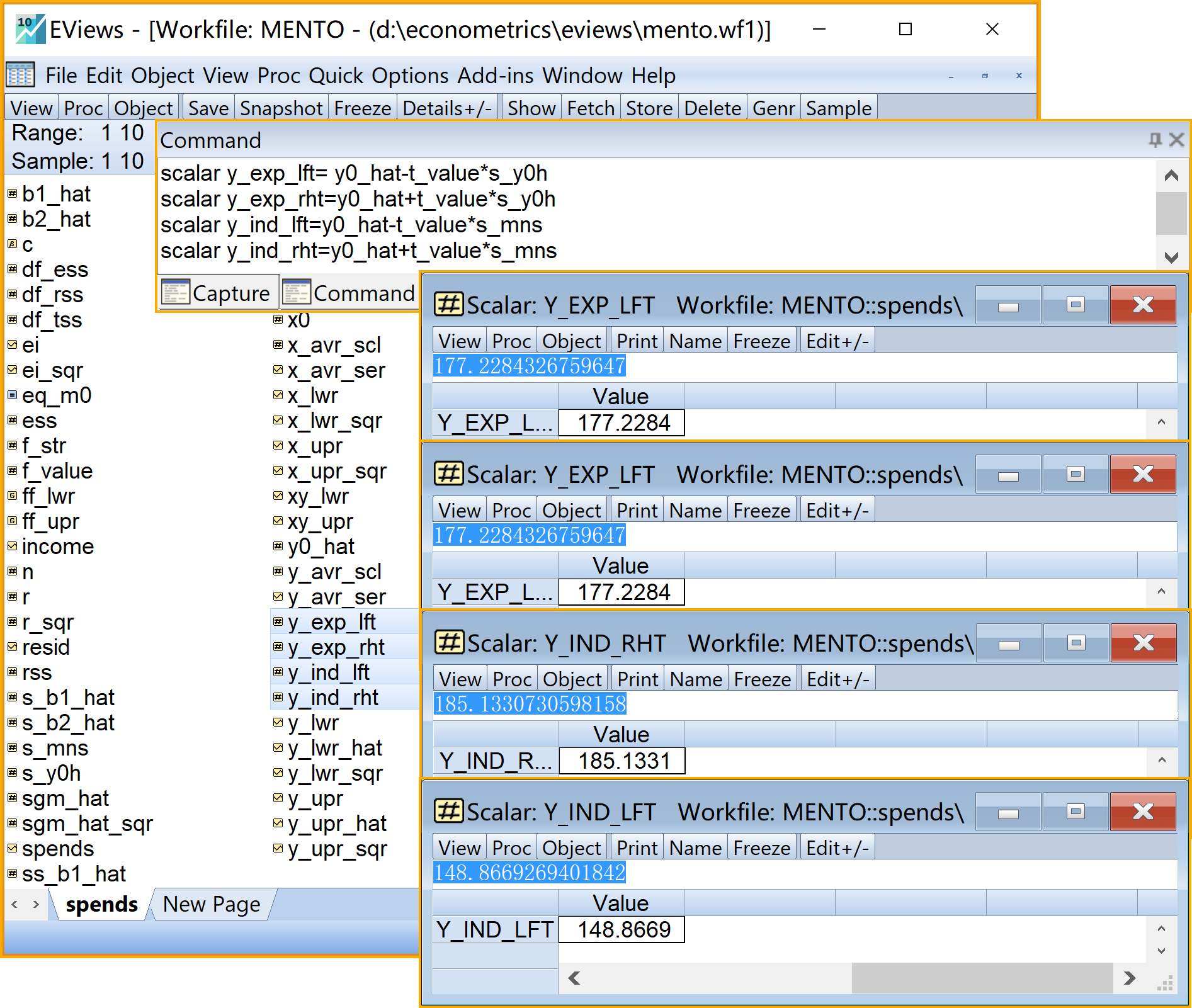
Task: Toggle Edit+/- in Y_IND_RHT scalar window
Action: 837,679
